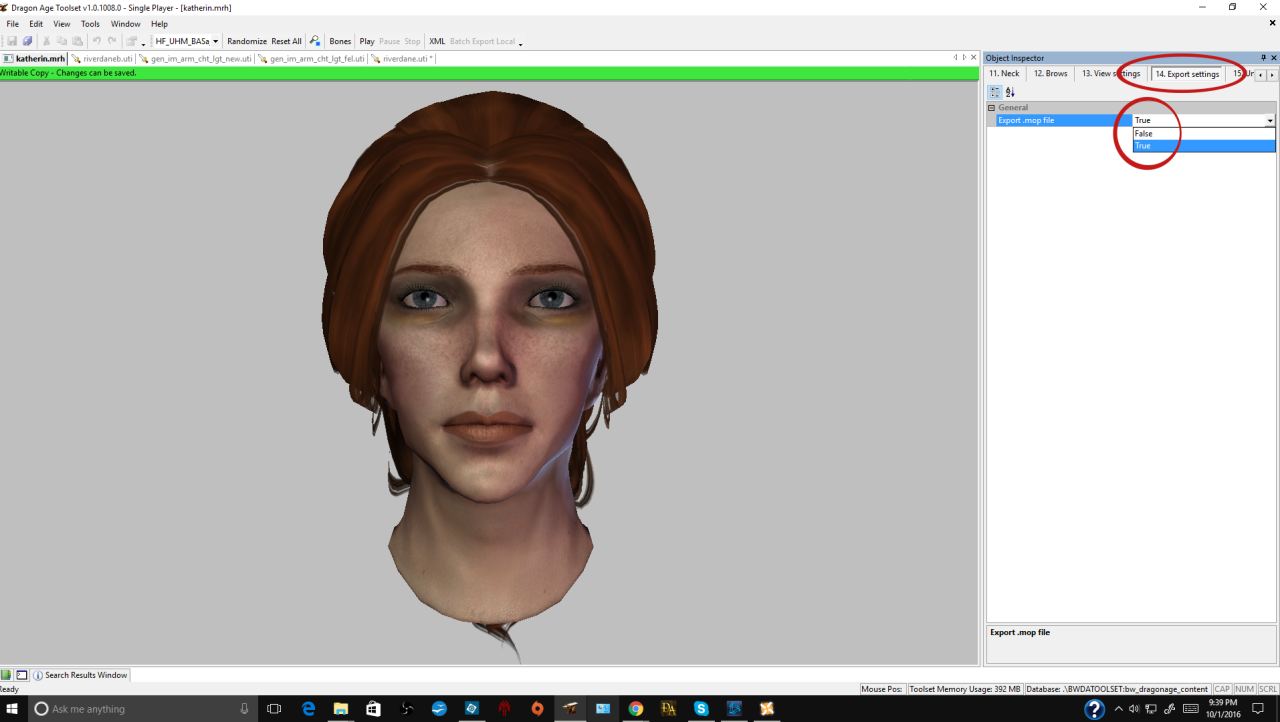Click the Undo icon in the toolbar

point(96,41)
